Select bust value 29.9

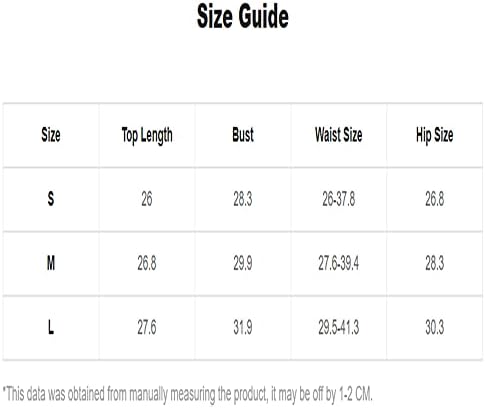(x=243, y=263)
